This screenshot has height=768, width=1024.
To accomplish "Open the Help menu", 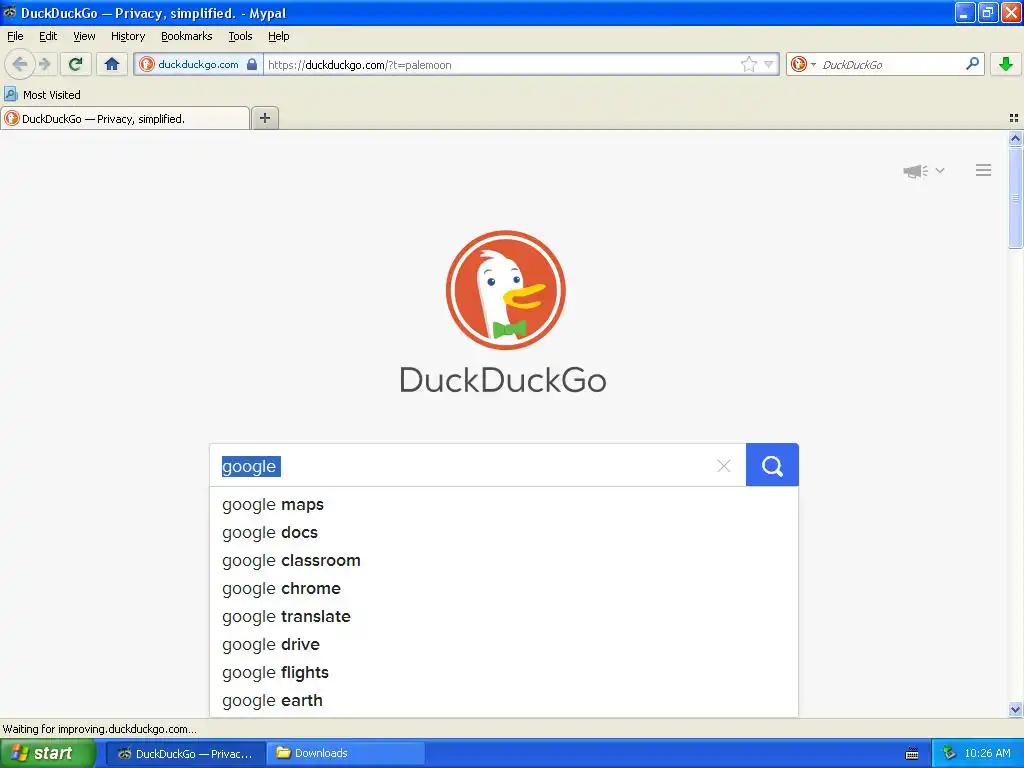I will pos(278,36).
